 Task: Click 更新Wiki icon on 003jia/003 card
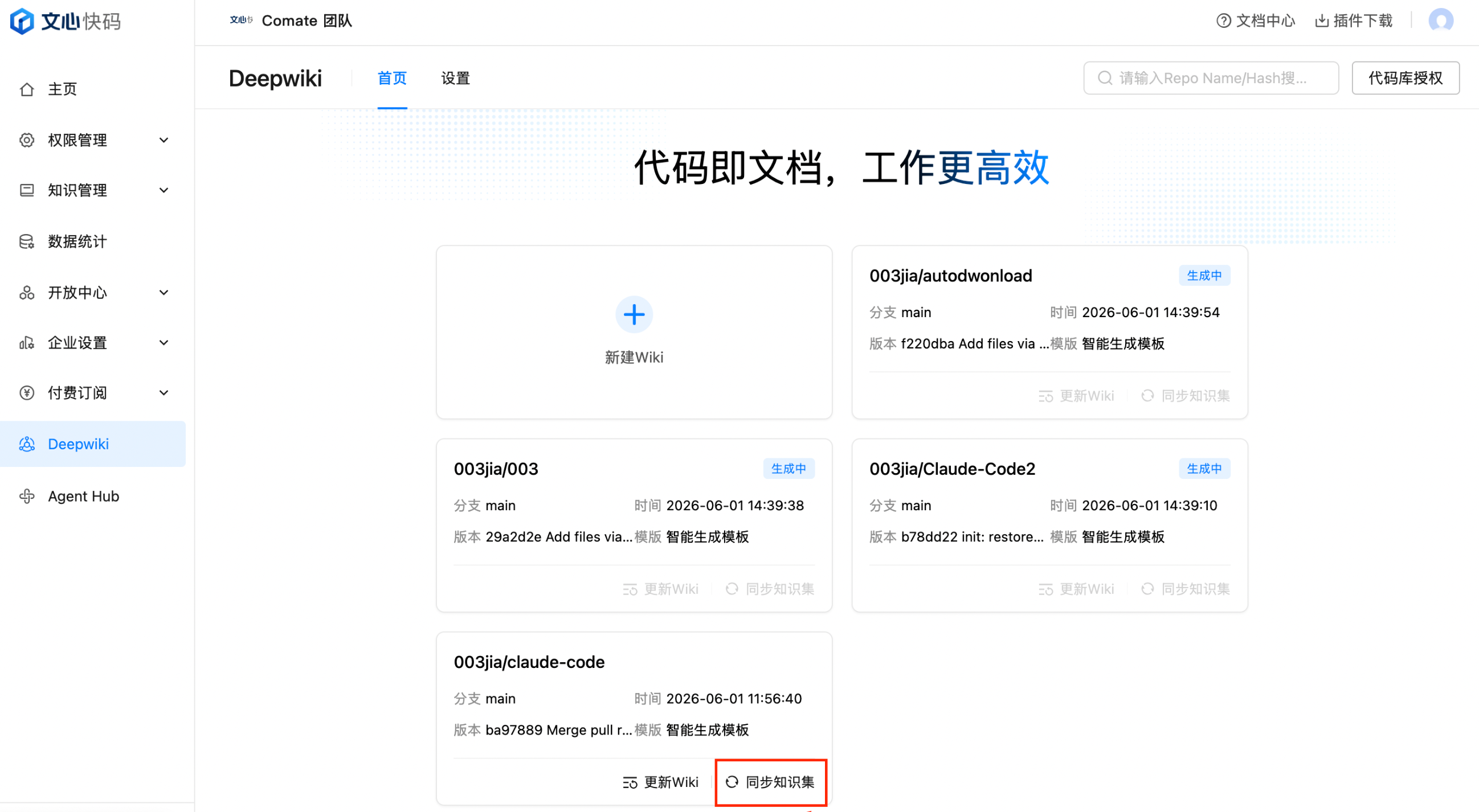[x=630, y=590]
